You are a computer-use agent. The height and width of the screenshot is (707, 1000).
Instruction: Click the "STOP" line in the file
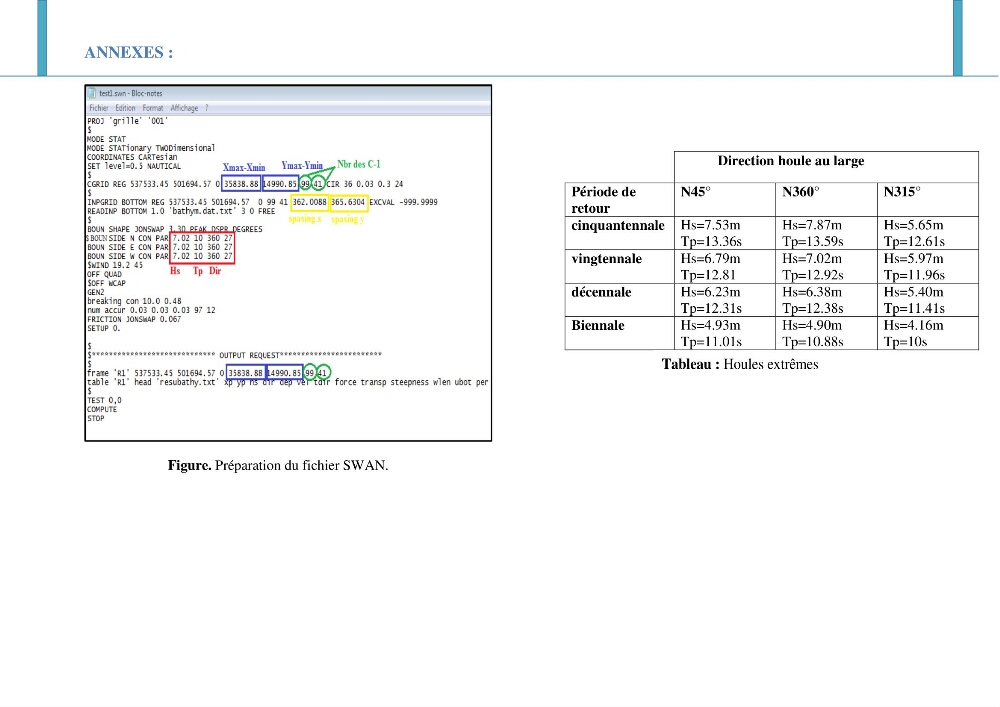96,418
